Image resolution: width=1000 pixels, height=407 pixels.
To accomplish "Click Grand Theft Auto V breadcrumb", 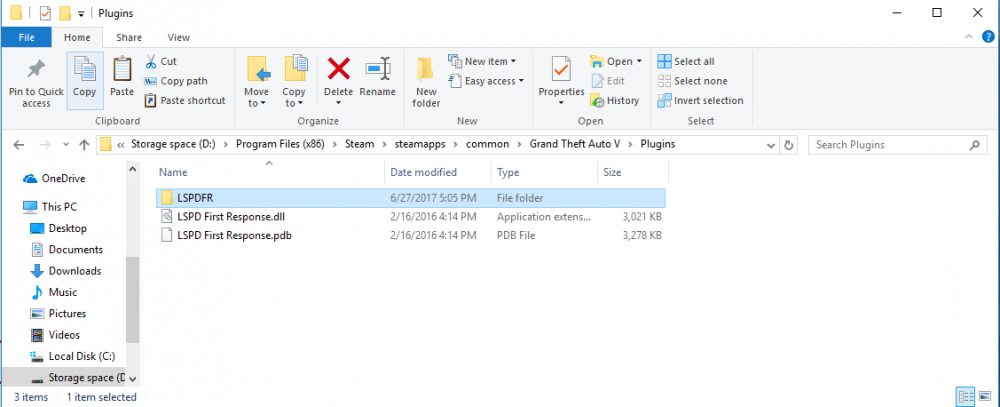I will pos(575,144).
